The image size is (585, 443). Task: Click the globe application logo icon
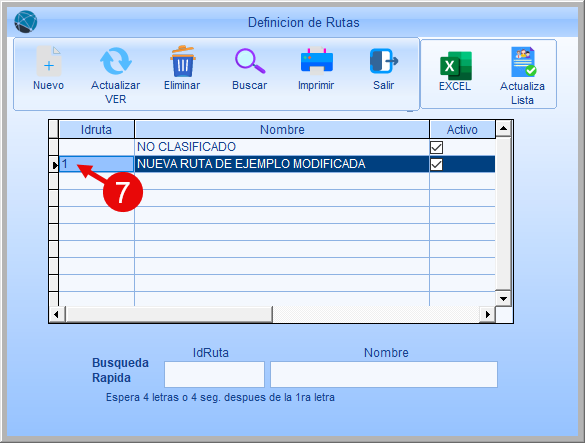coord(26,22)
